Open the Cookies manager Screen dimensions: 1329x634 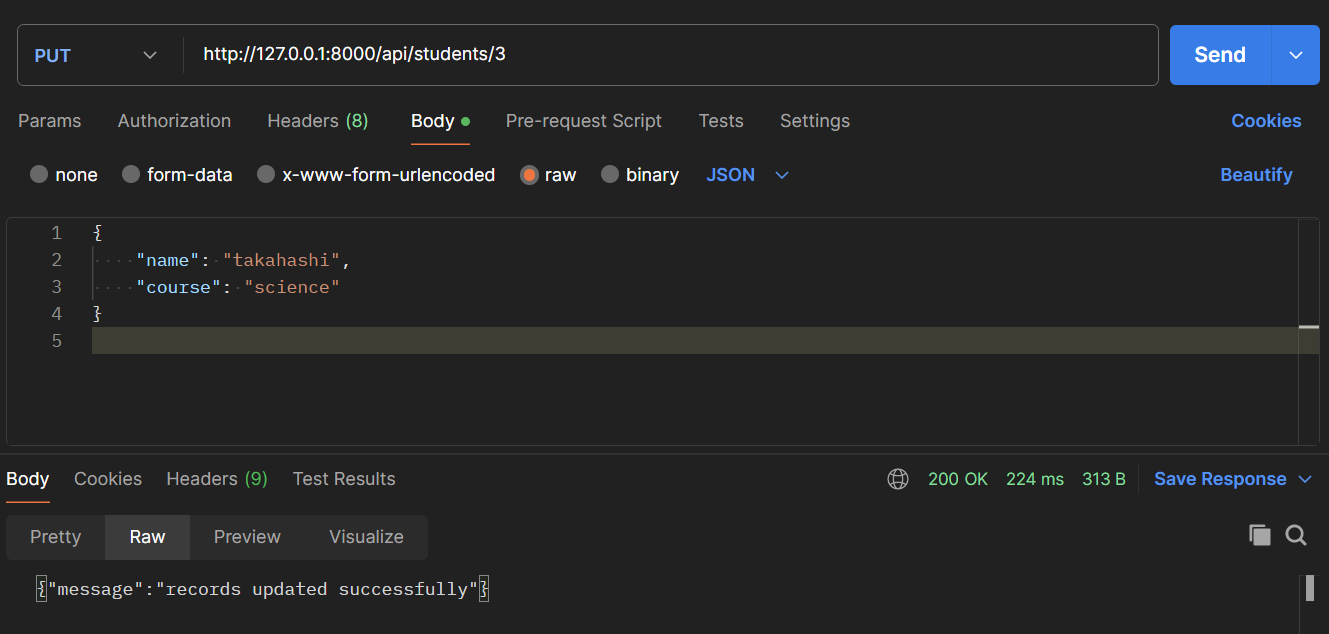click(1266, 121)
